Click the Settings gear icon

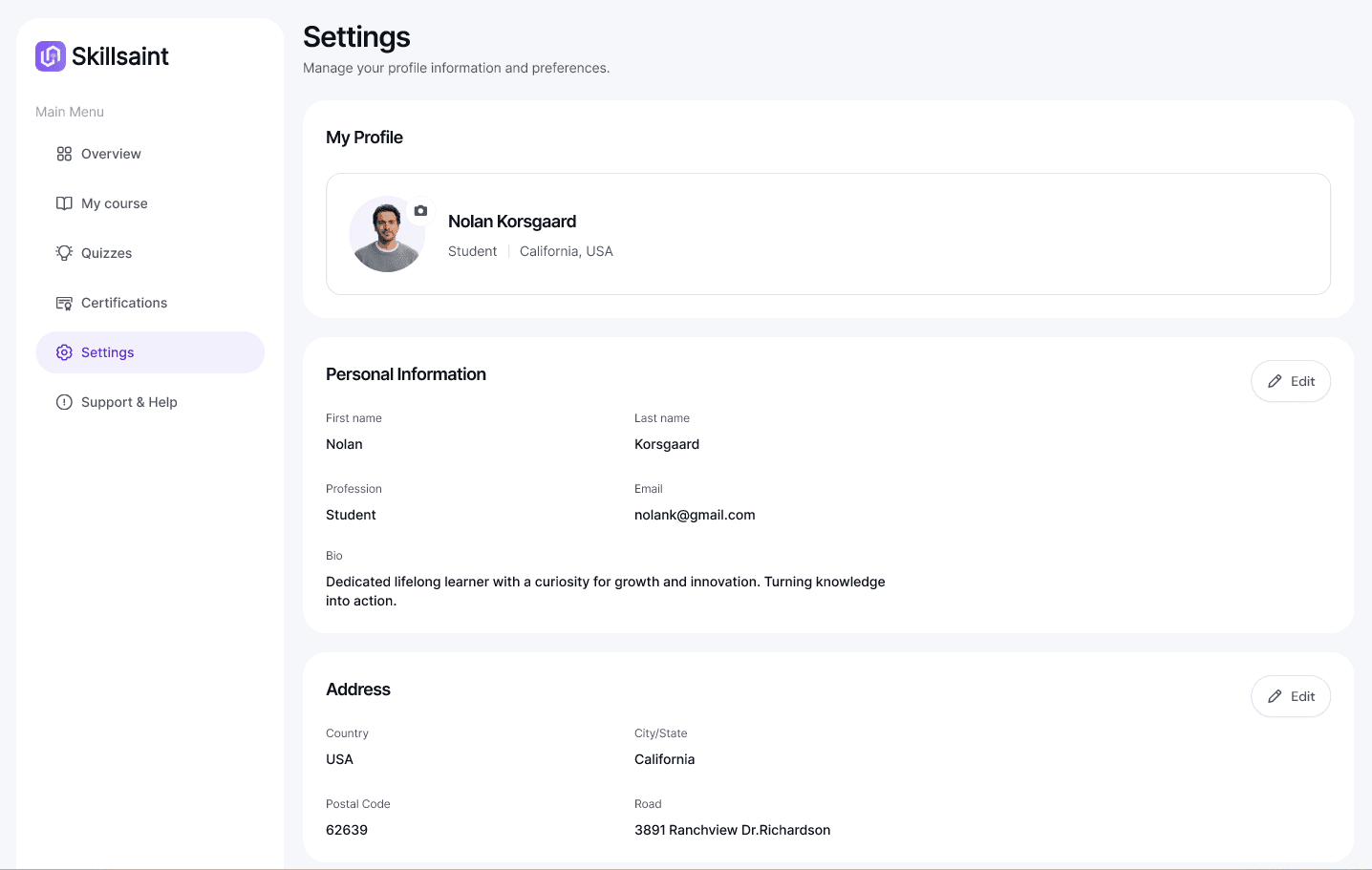64,352
